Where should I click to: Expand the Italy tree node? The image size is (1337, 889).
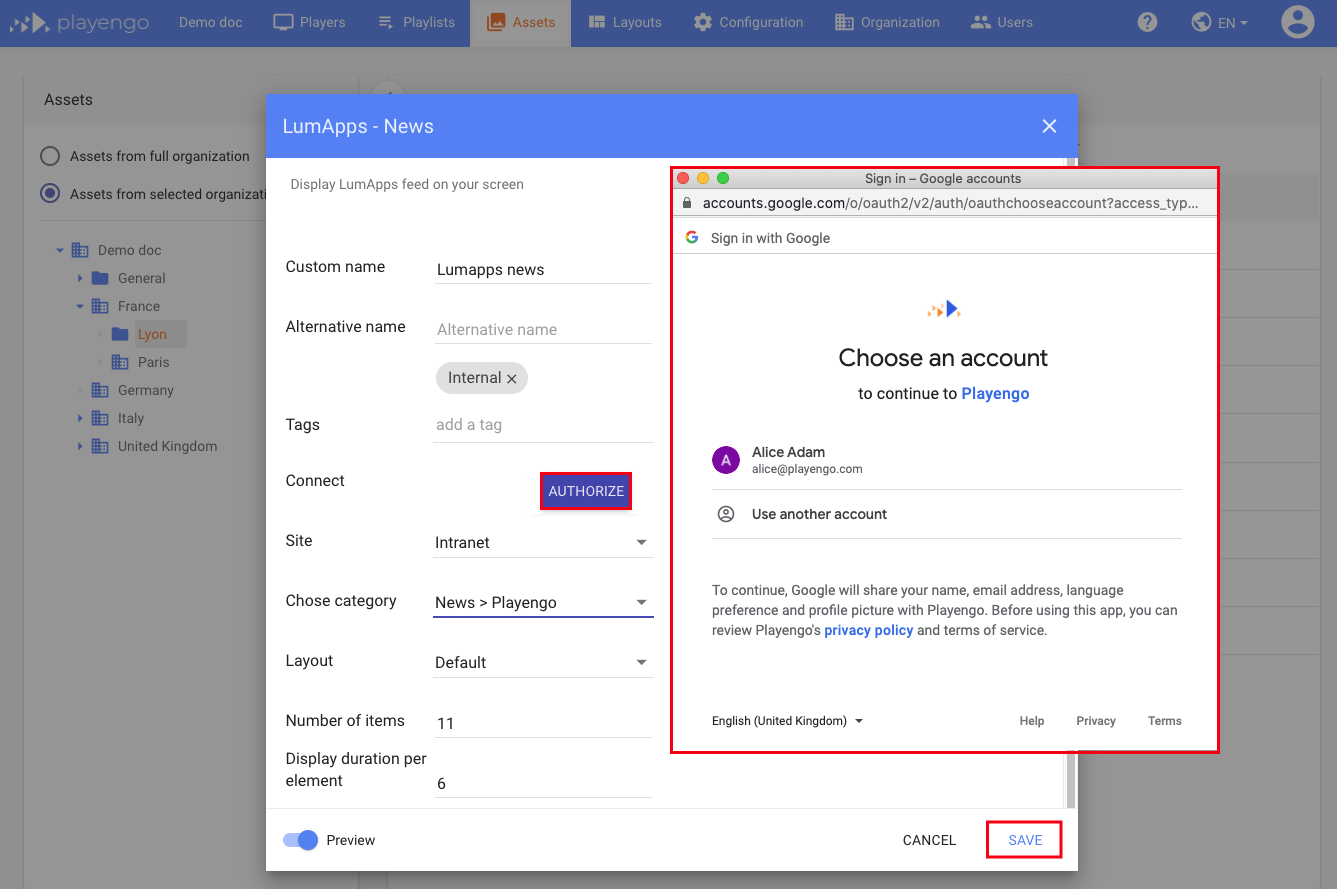pyautogui.click(x=80, y=418)
